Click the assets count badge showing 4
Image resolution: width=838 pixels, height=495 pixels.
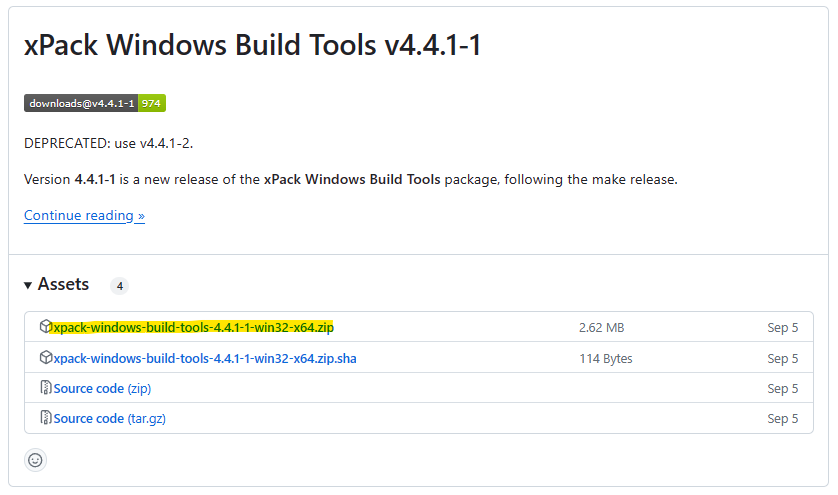(x=120, y=286)
